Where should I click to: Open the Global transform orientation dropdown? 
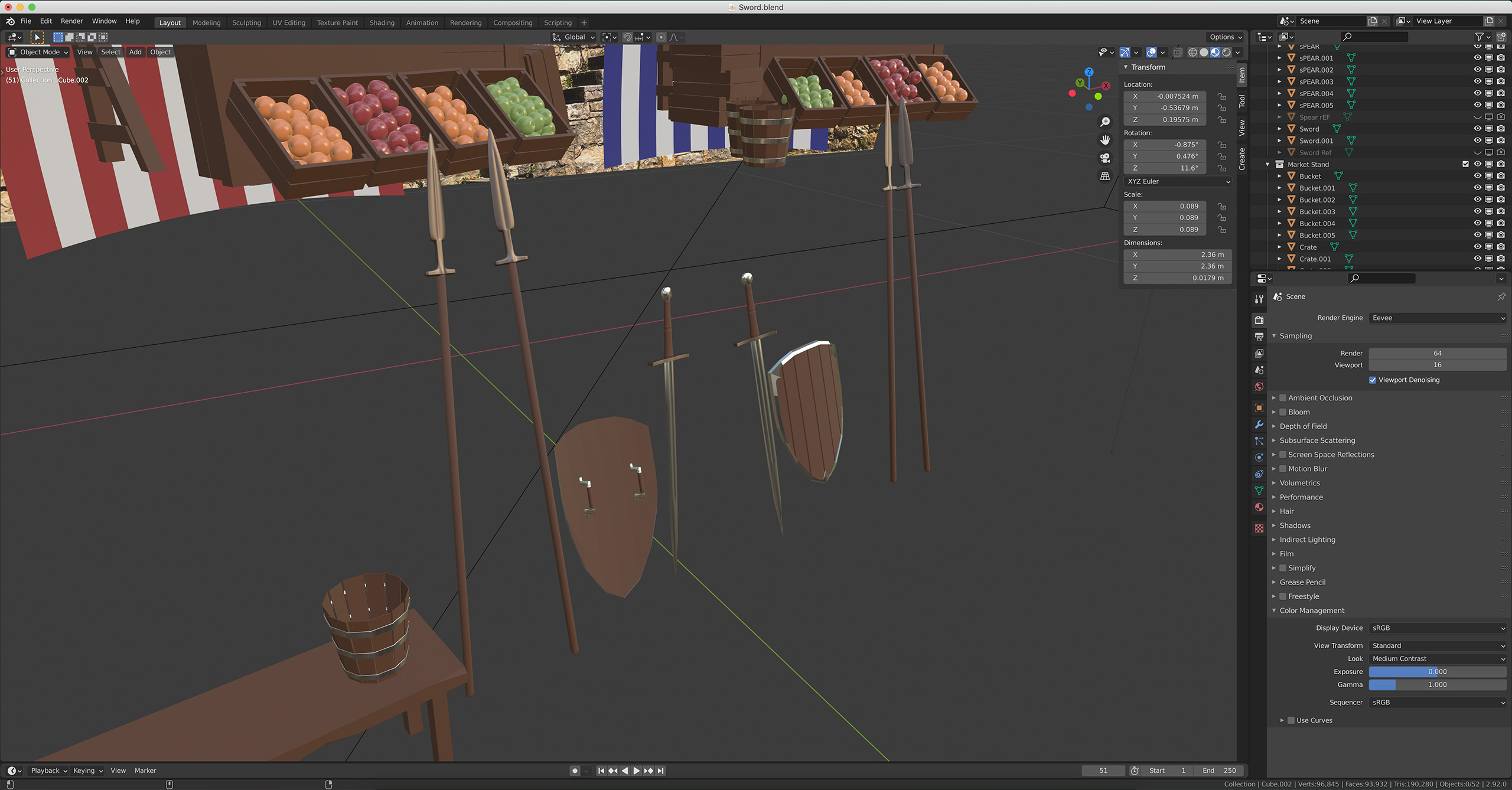[573, 37]
